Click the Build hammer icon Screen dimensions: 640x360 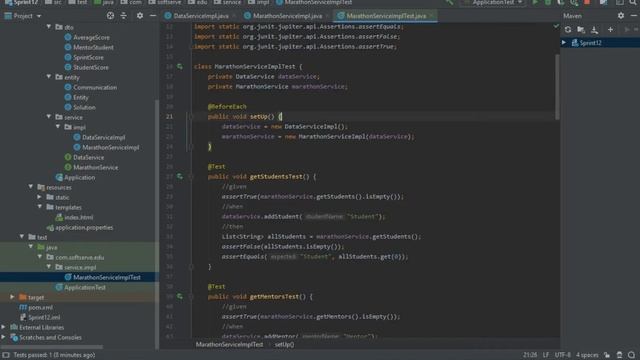click(449, 2)
